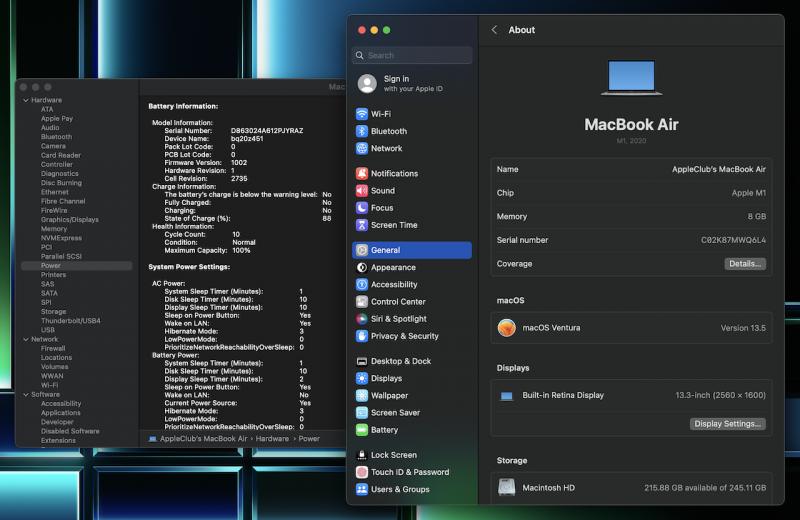Select Firewall under Network tree
This screenshot has height=520, width=800.
tap(53, 349)
